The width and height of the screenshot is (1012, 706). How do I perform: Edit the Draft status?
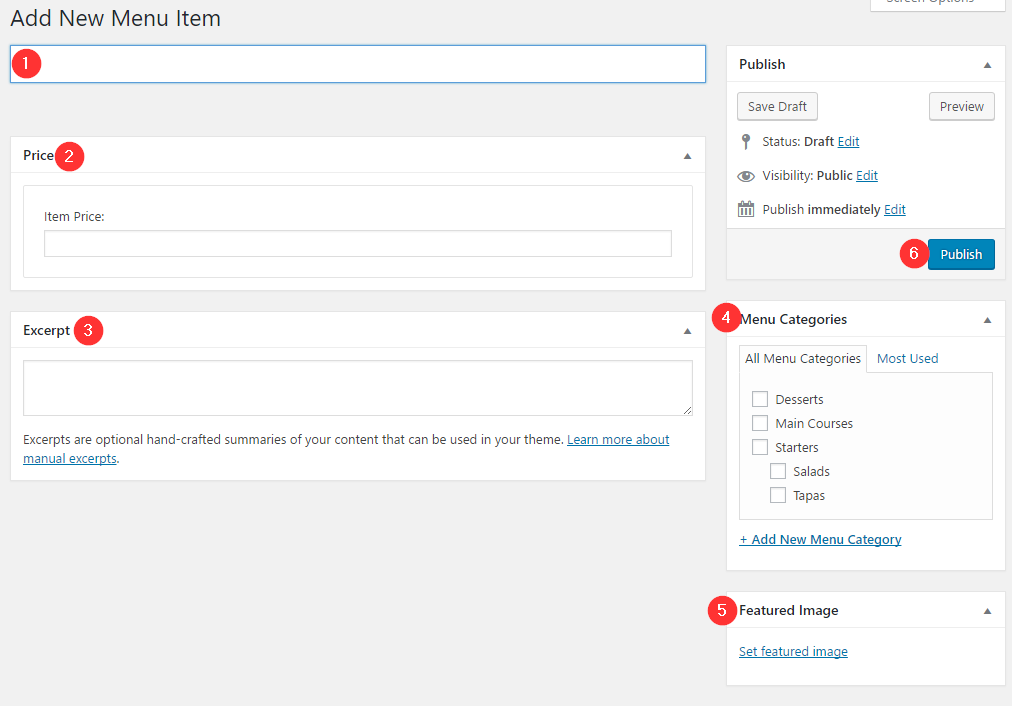pos(848,141)
